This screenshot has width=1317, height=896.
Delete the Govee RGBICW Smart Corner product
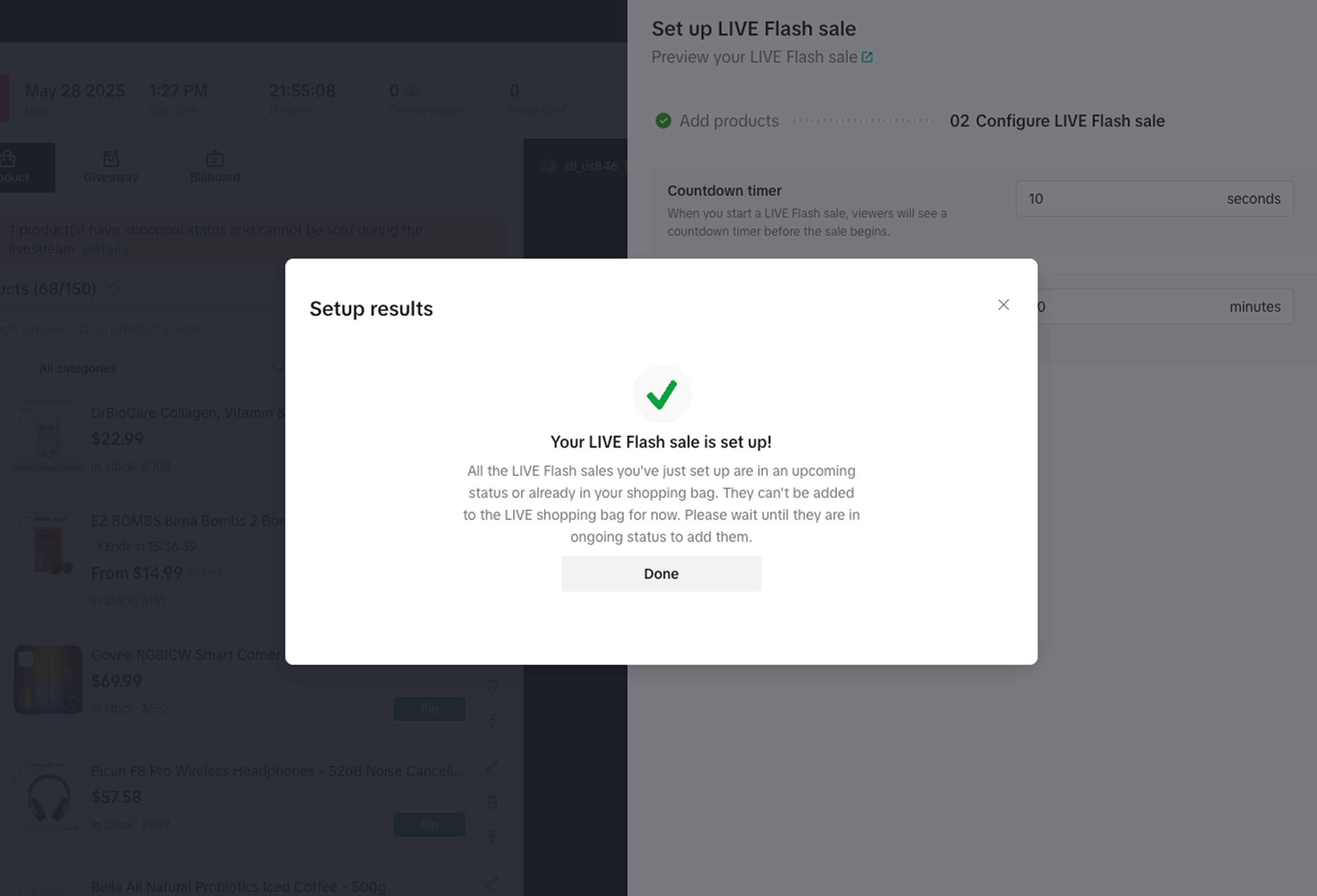coord(492,686)
